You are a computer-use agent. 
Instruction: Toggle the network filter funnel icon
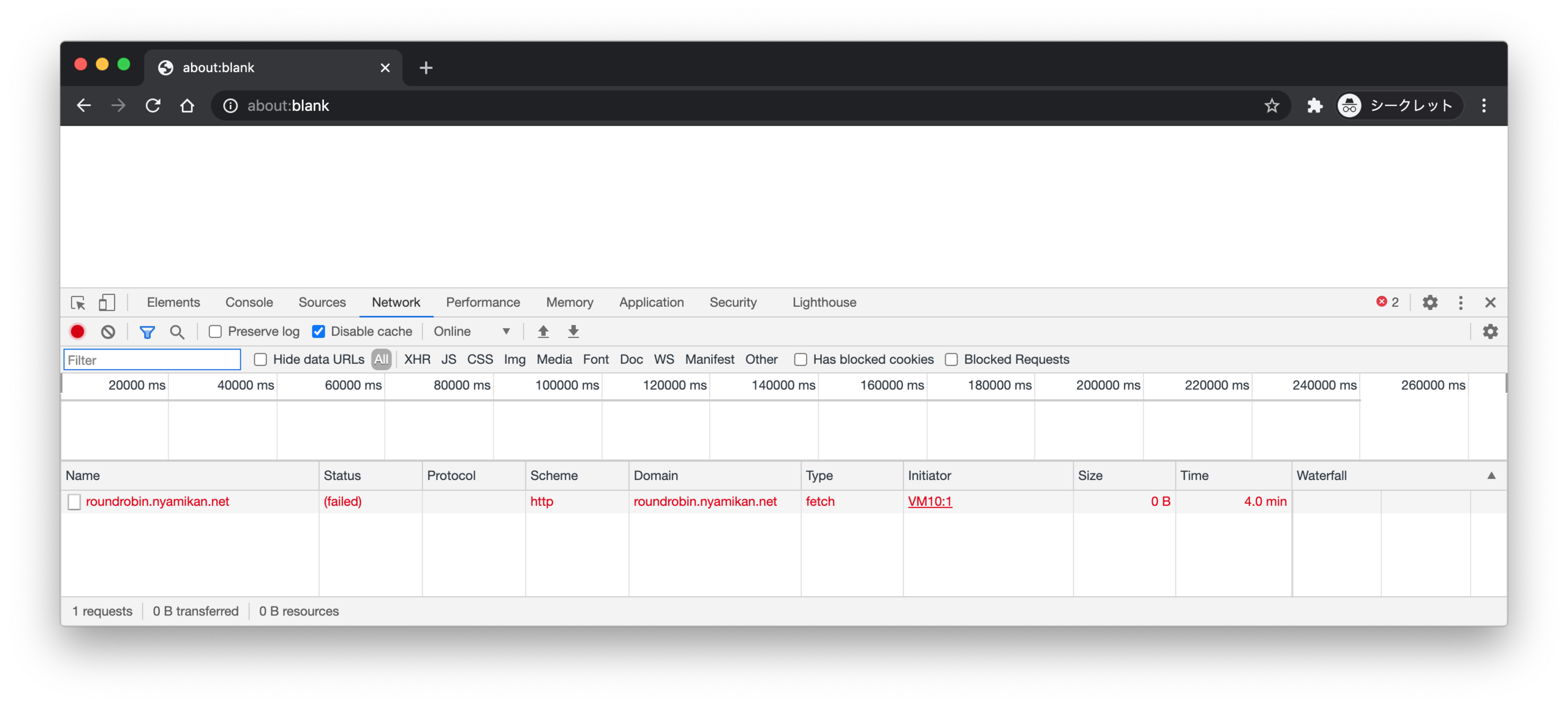147,331
